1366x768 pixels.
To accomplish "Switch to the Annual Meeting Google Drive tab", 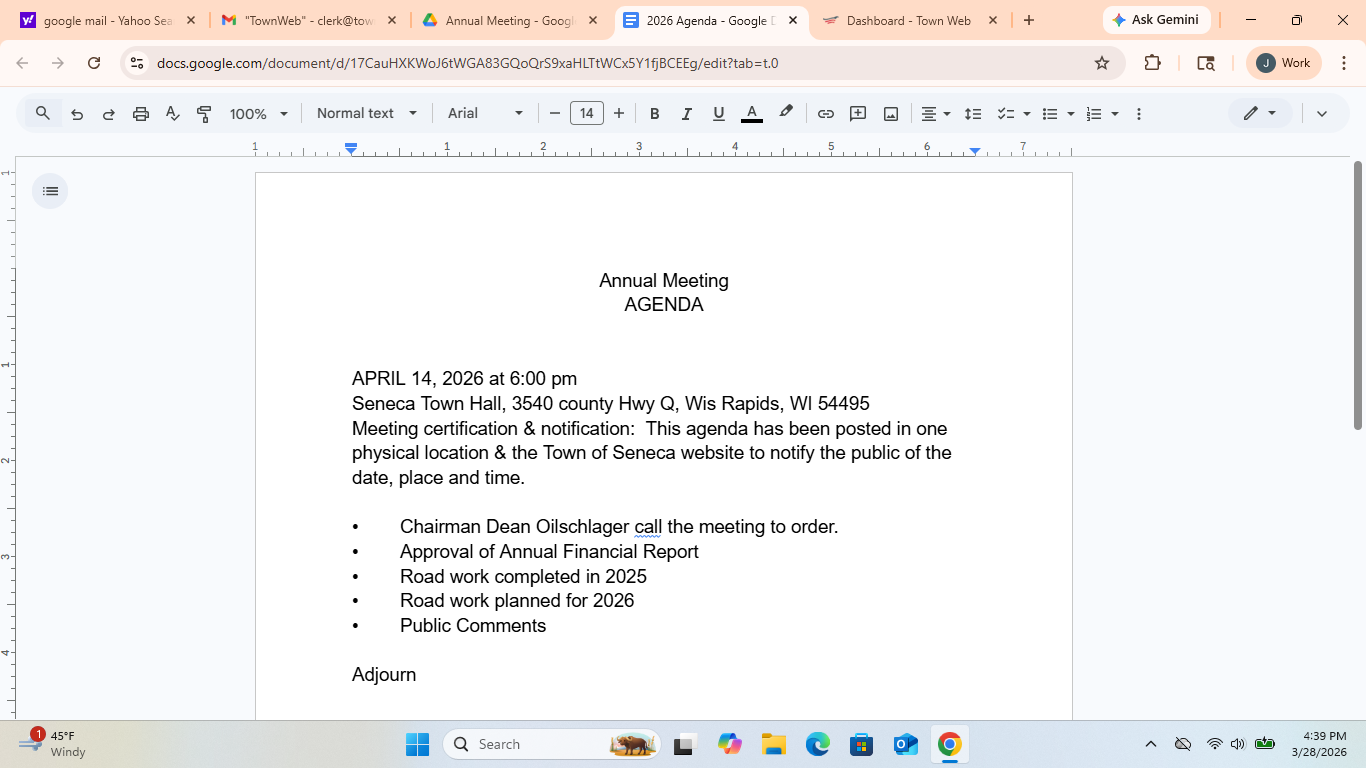I will (x=510, y=20).
